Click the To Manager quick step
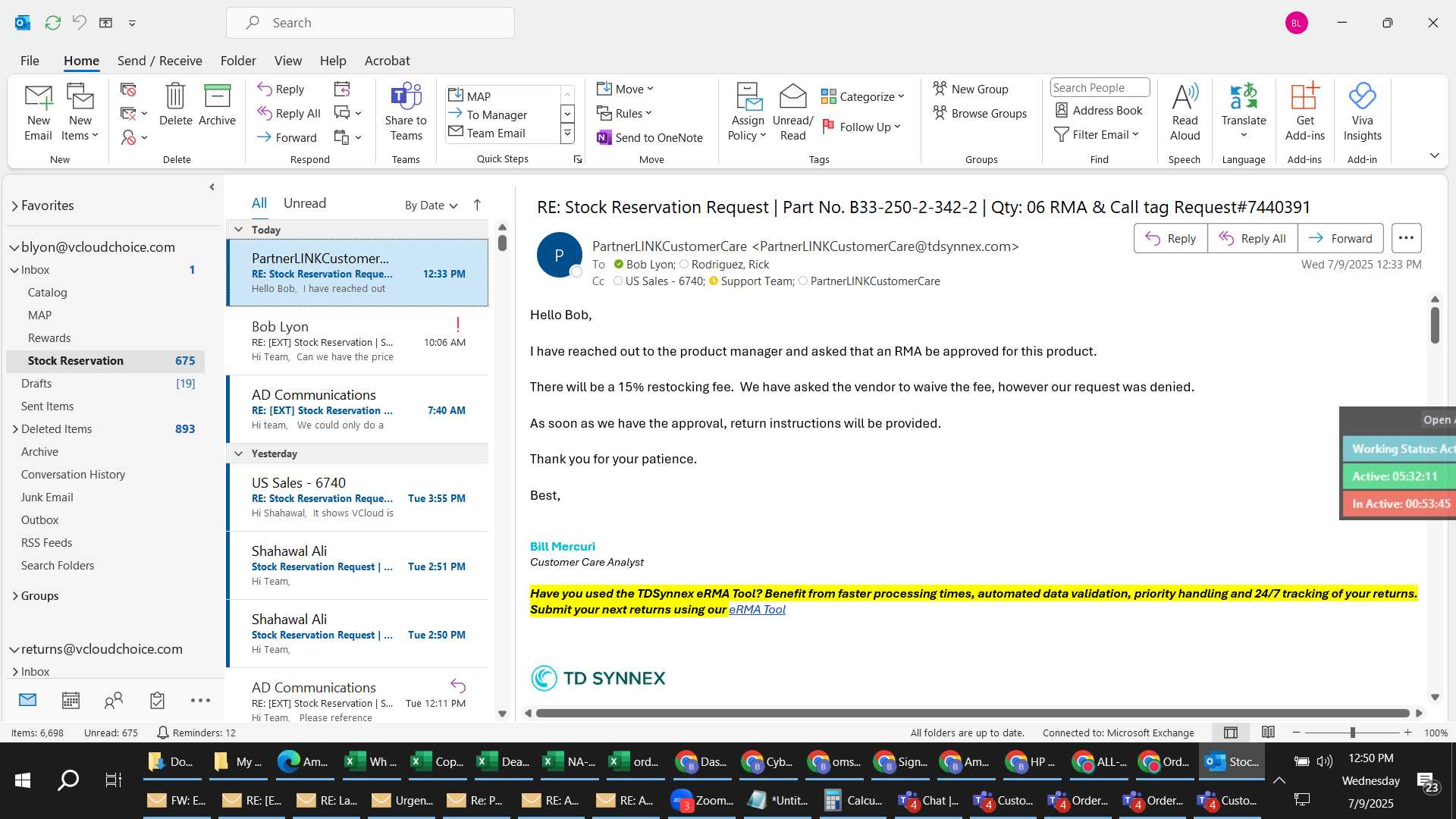 click(497, 115)
